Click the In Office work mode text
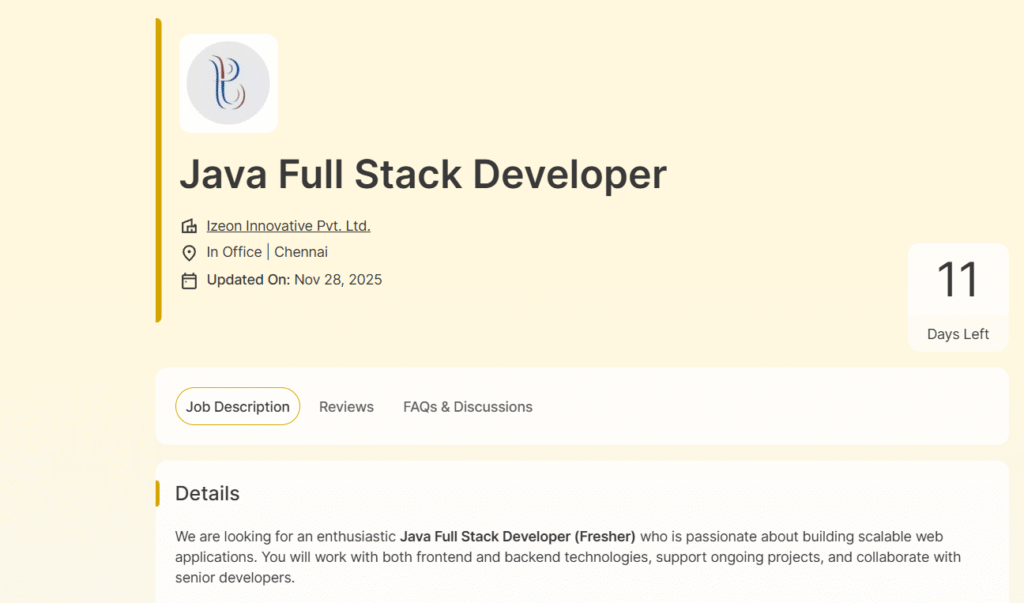The width and height of the screenshot is (1024, 603). (x=234, y=253)
